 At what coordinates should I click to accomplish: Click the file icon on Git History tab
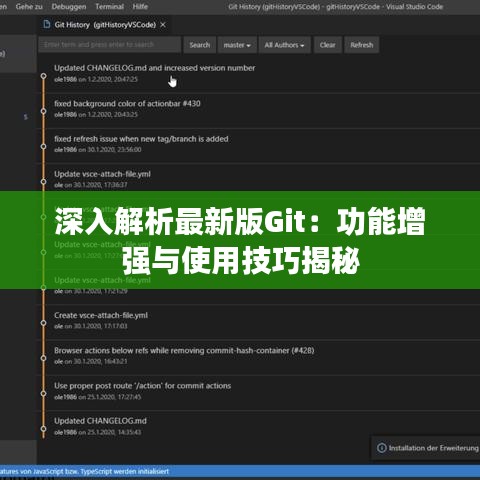point(47,24)
